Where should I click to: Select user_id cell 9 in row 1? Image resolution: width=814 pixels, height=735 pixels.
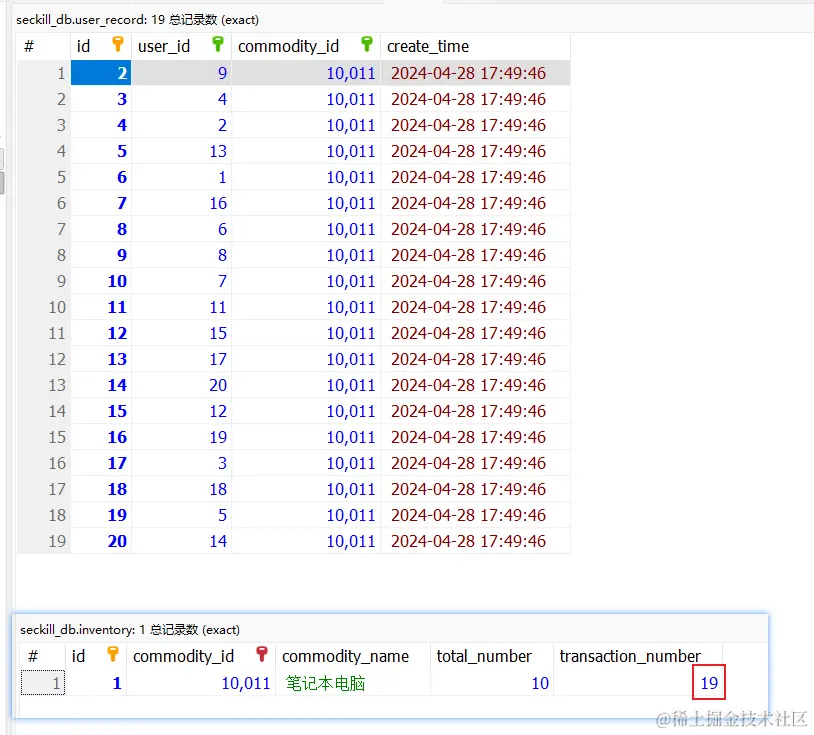pyautogui.click(x=181, y=73)
